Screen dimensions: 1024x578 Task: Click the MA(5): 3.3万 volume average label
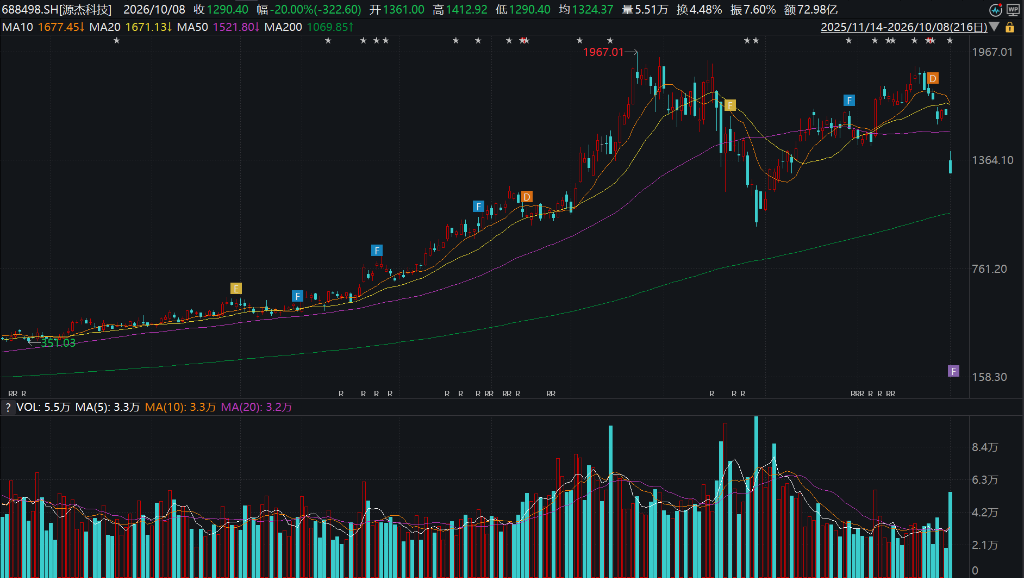[108, 407]
